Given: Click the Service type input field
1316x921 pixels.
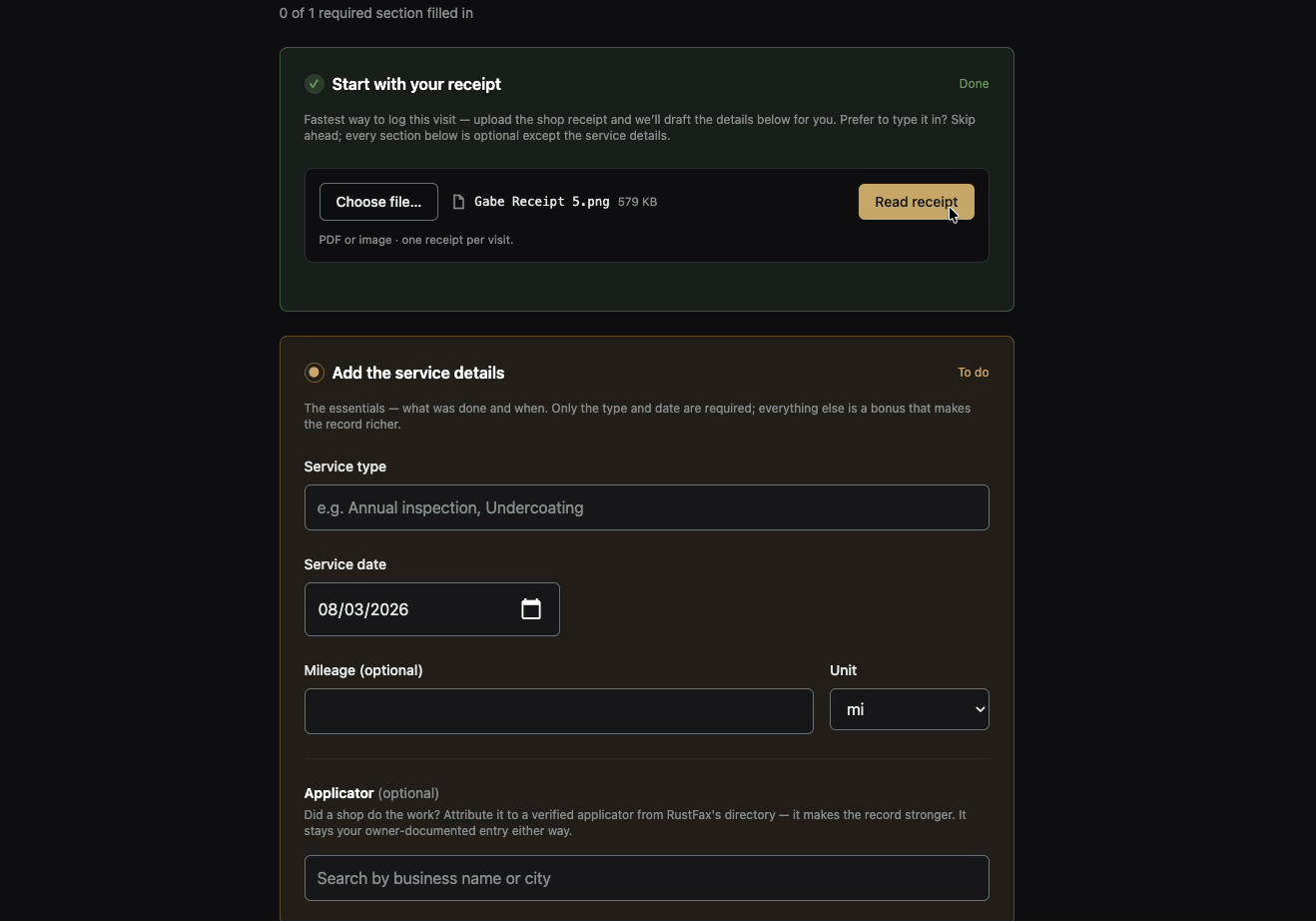Looking at the screenshot, I should pos(647,507).
